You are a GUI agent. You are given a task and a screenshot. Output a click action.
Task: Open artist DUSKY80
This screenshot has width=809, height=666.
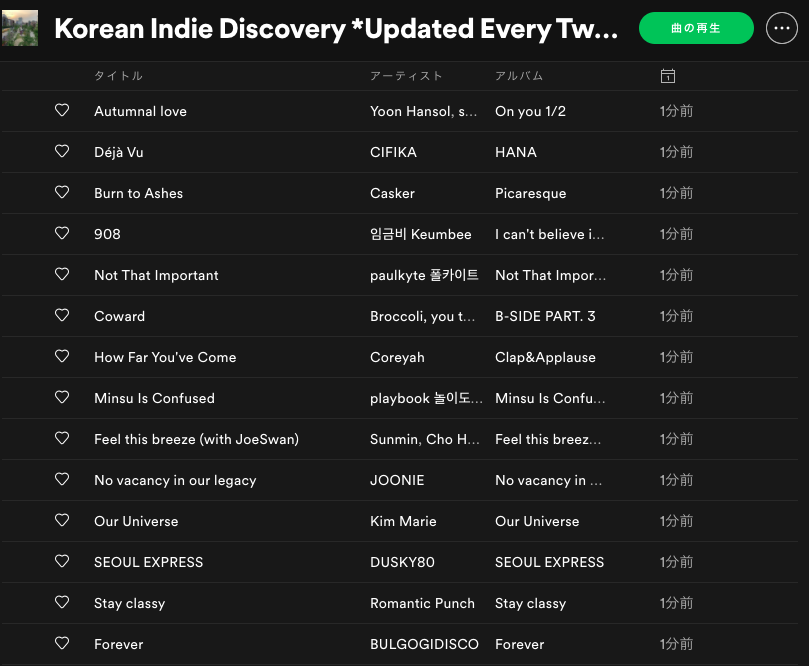402,562
